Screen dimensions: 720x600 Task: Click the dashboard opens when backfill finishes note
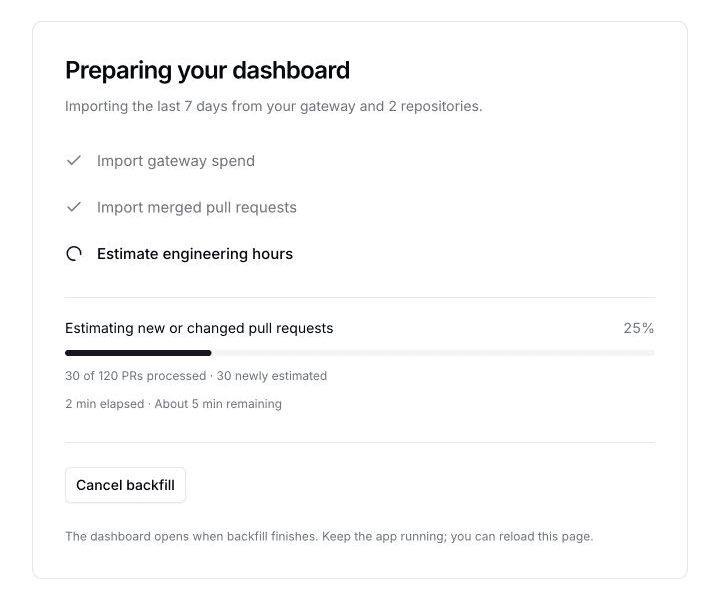329,536
